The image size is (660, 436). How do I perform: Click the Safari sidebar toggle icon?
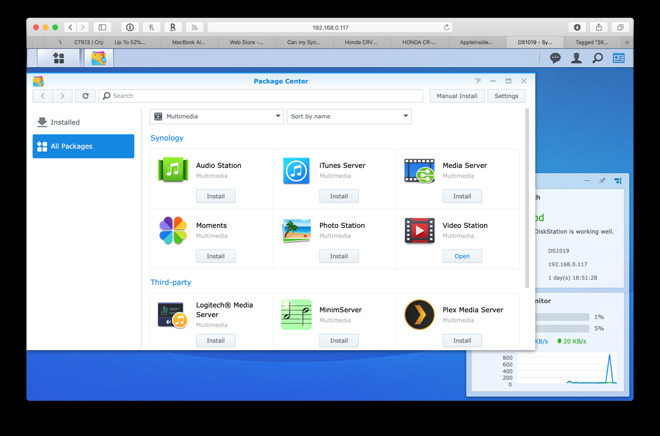(x=102, y=27)
